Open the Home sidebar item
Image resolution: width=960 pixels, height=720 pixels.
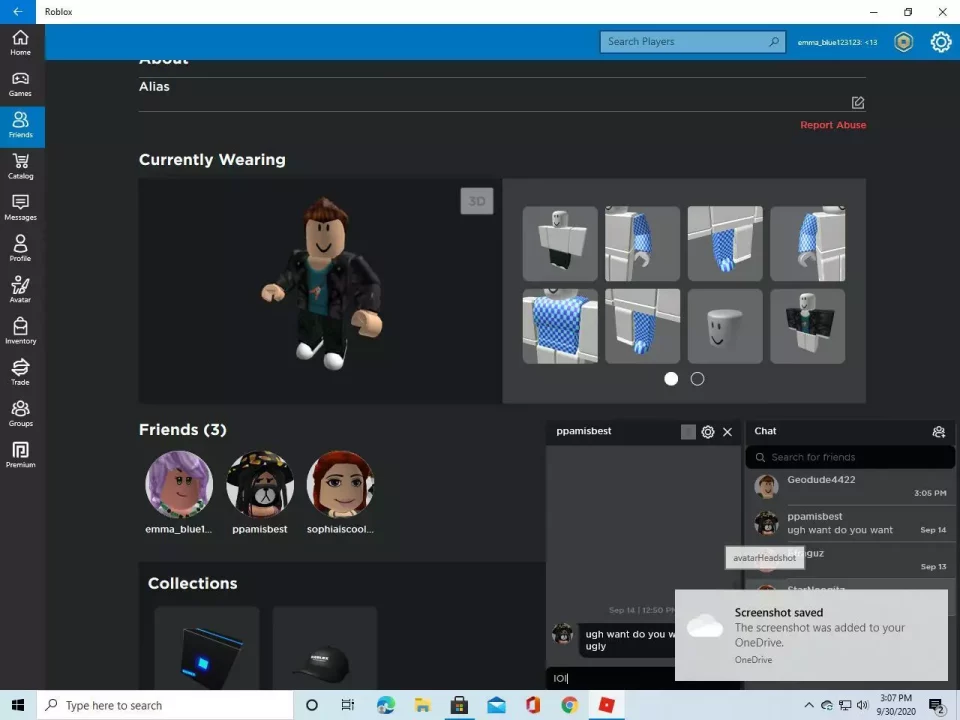20,43
